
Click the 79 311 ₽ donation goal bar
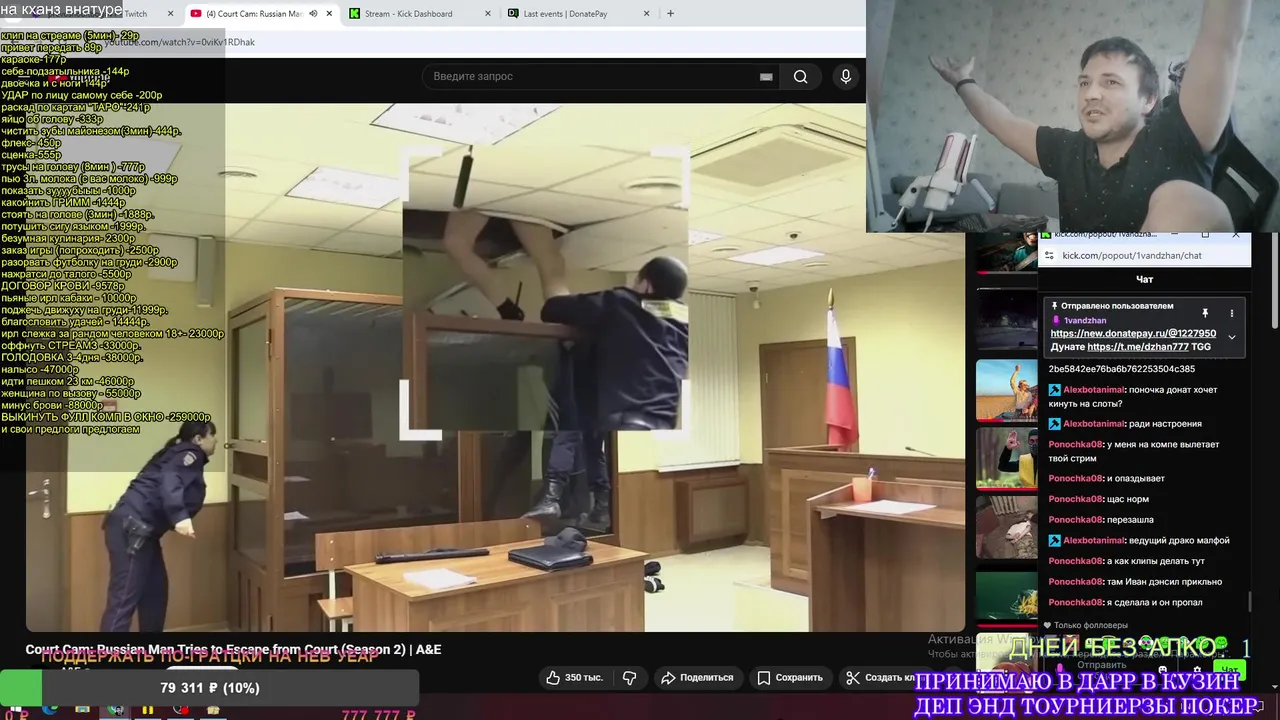tap(209, 688)
